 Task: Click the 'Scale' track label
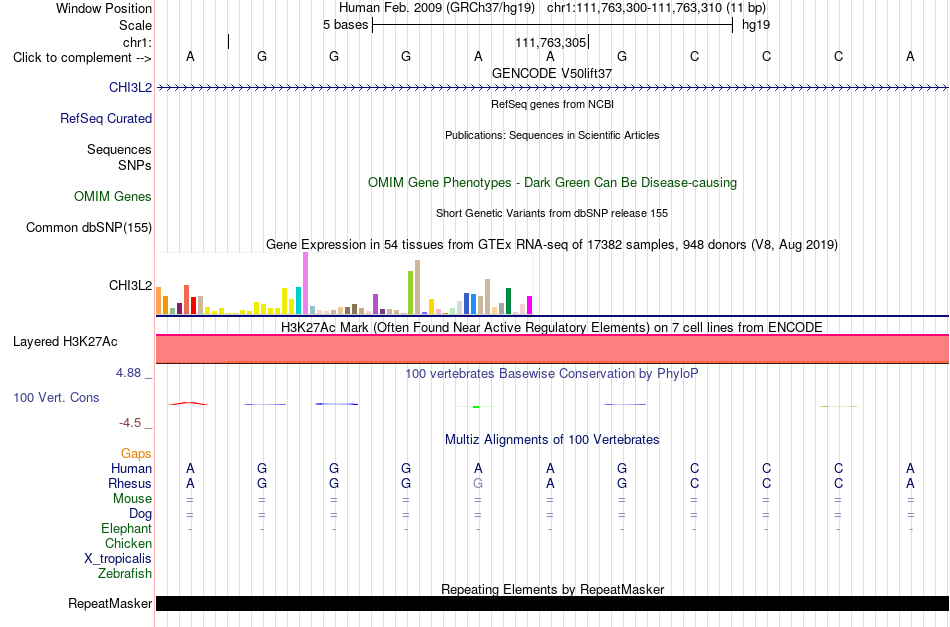tap(135, 25)
